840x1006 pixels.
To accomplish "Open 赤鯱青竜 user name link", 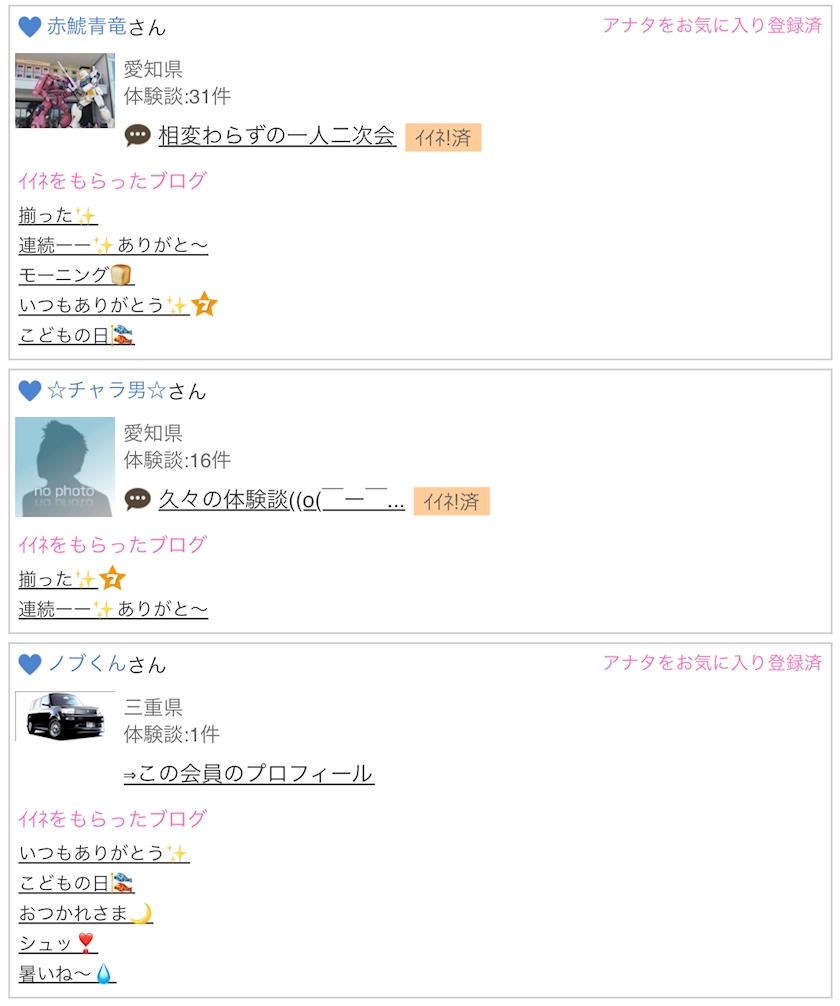I will [87, 26].
